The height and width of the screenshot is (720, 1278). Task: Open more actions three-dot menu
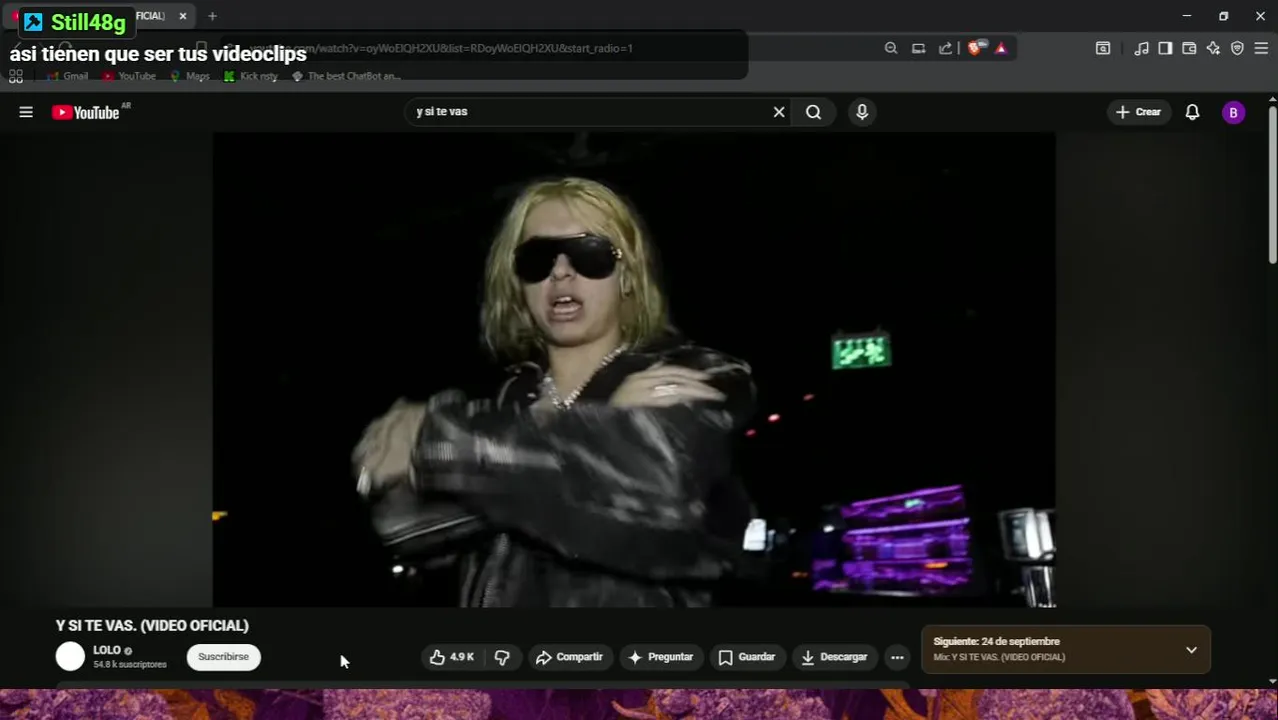[x=897, y=657]
